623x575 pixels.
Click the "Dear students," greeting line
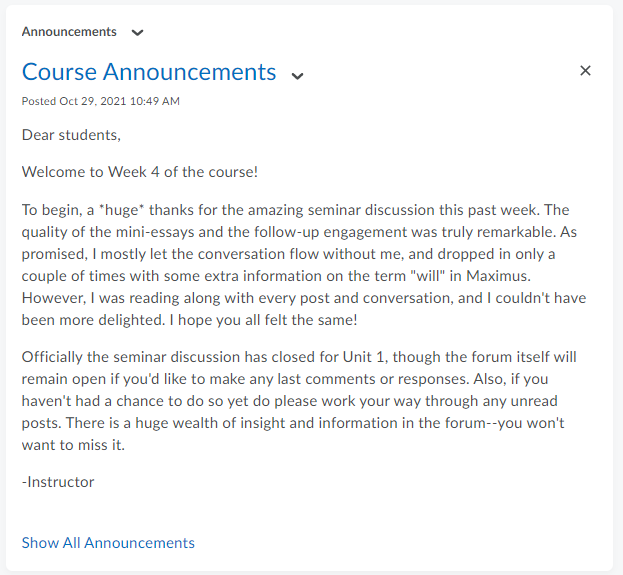tap(71, 135)
